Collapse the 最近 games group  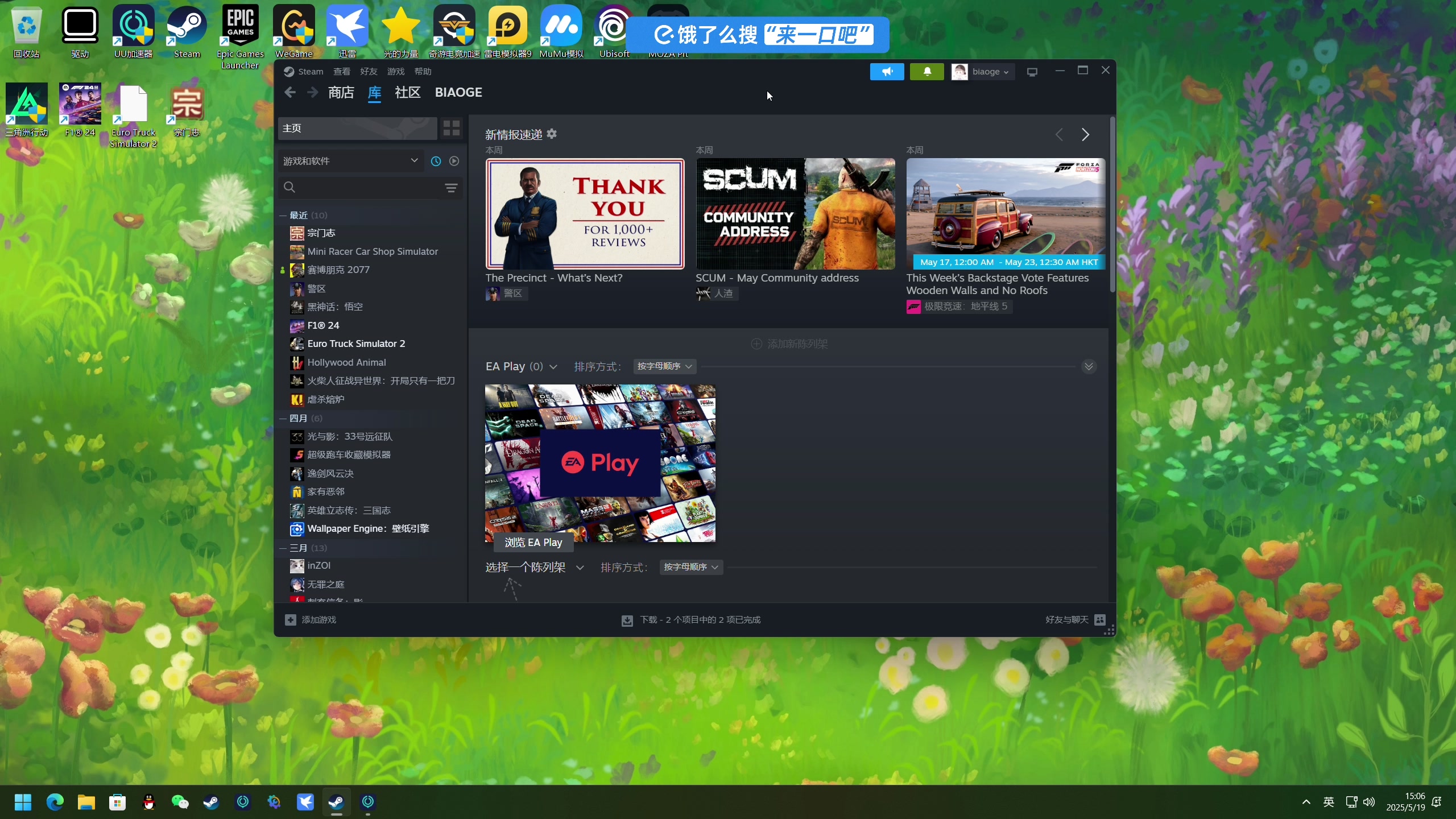coord(283,216)
